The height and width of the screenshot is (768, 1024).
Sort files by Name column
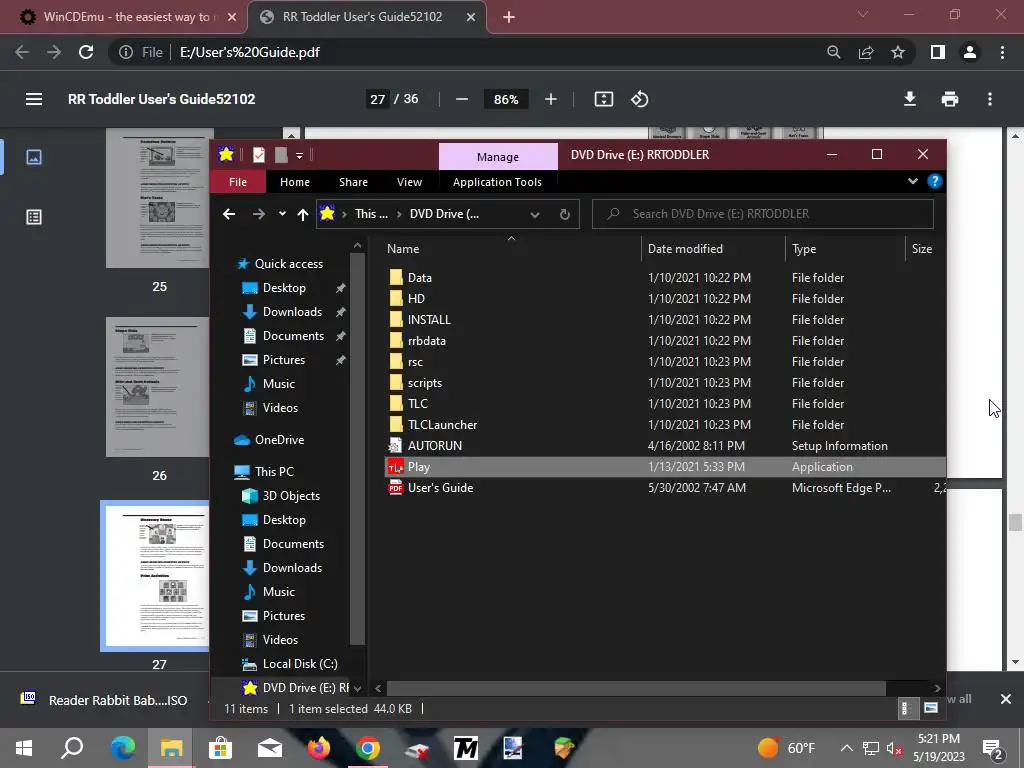pos(511,249)
